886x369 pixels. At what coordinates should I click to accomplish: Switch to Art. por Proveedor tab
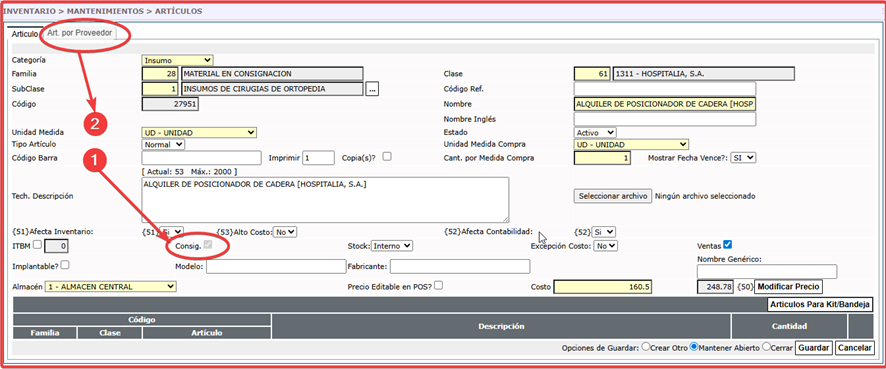(80, 33)
